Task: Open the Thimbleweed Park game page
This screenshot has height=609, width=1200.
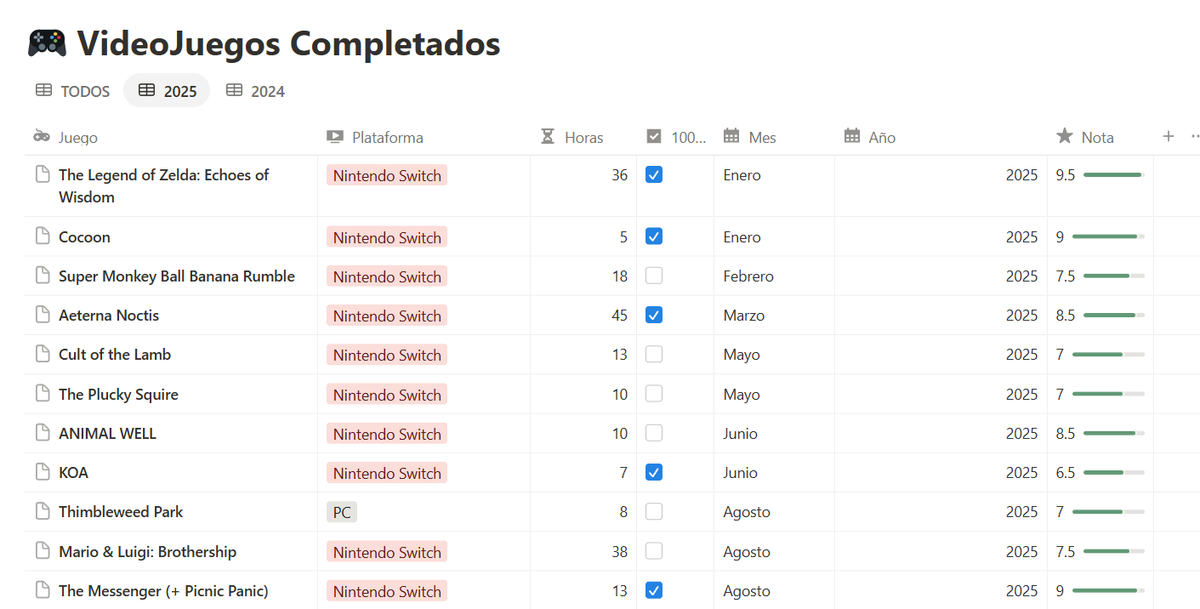Action: (x=121, y=511)
